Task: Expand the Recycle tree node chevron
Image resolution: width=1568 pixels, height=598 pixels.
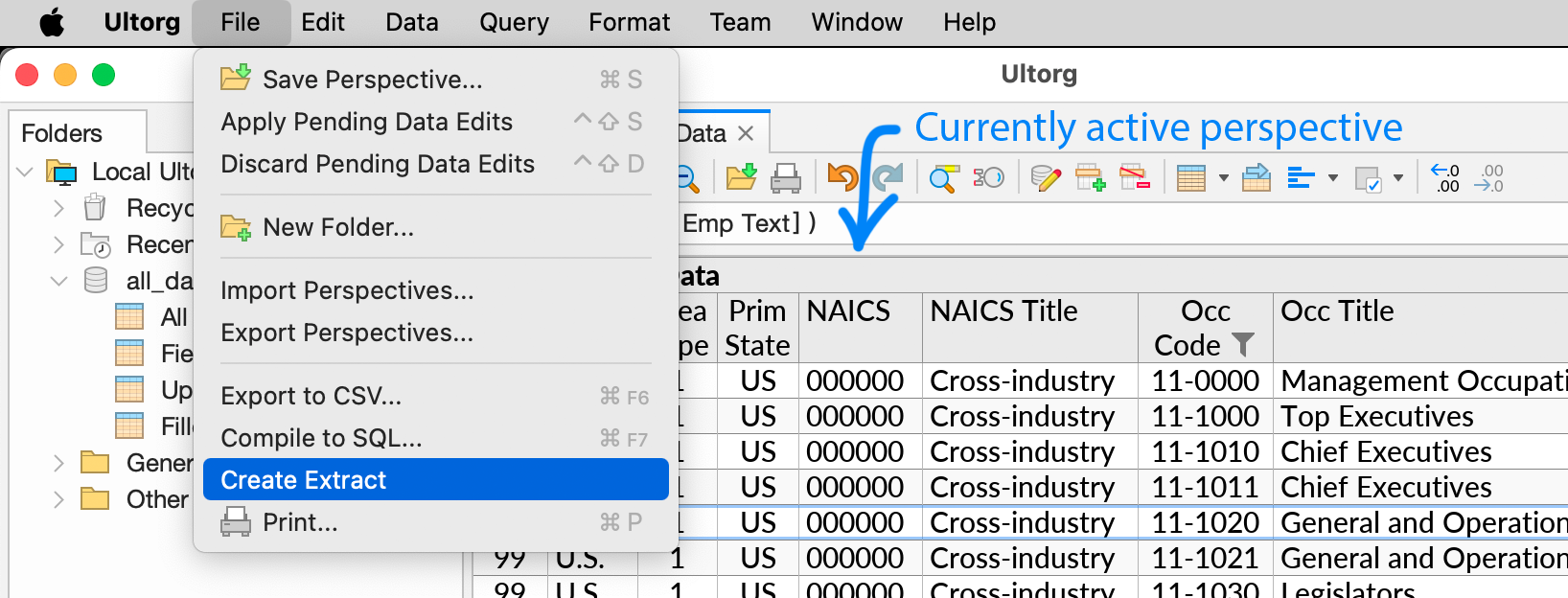Action: tap(58, 208)
